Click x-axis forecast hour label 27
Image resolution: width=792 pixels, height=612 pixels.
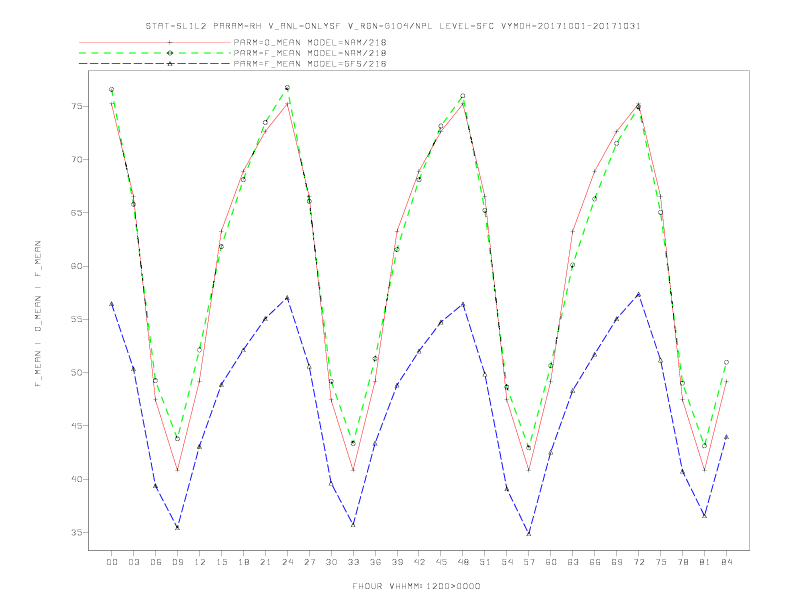[309, 562]
